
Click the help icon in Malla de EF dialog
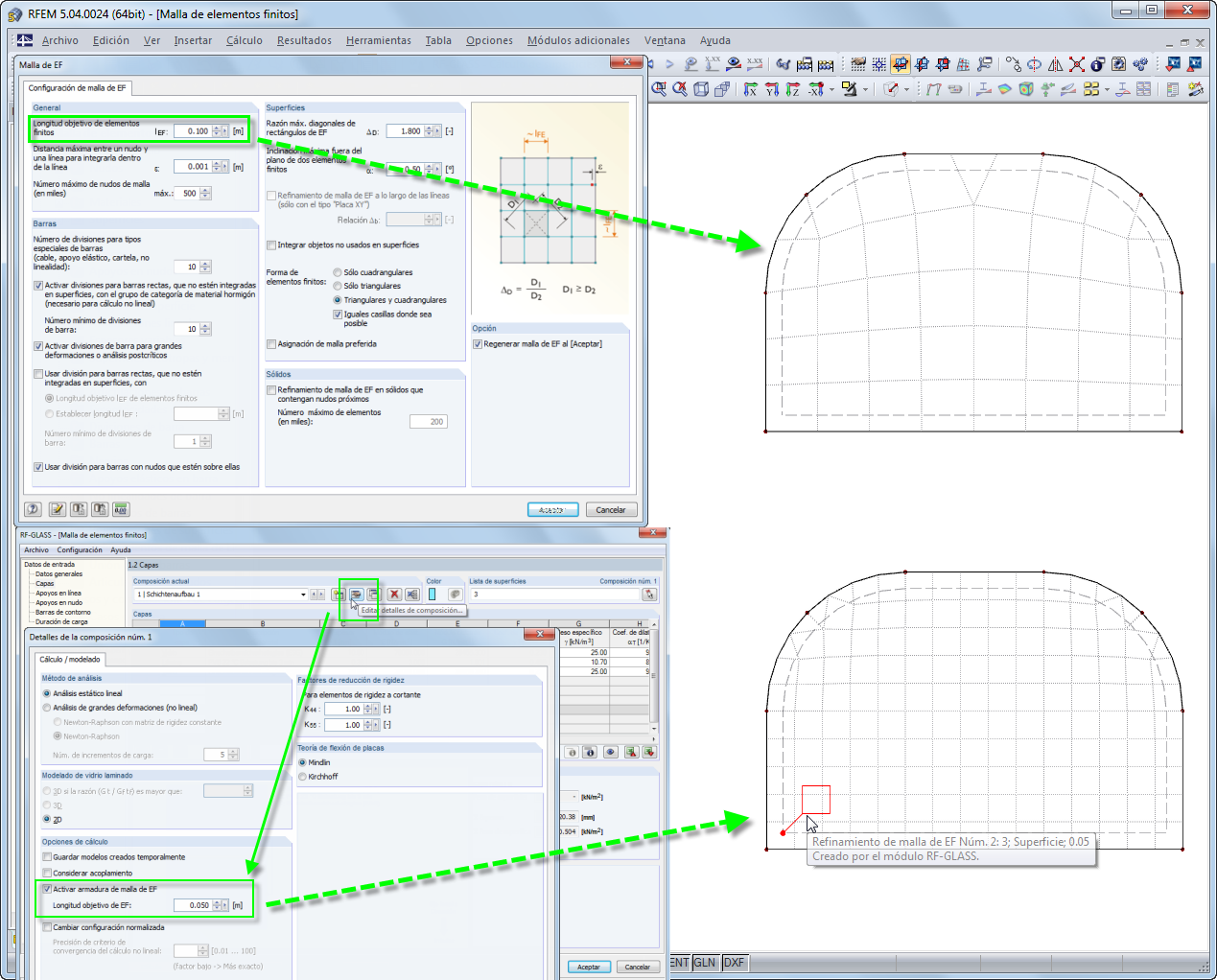coord(34,509)
